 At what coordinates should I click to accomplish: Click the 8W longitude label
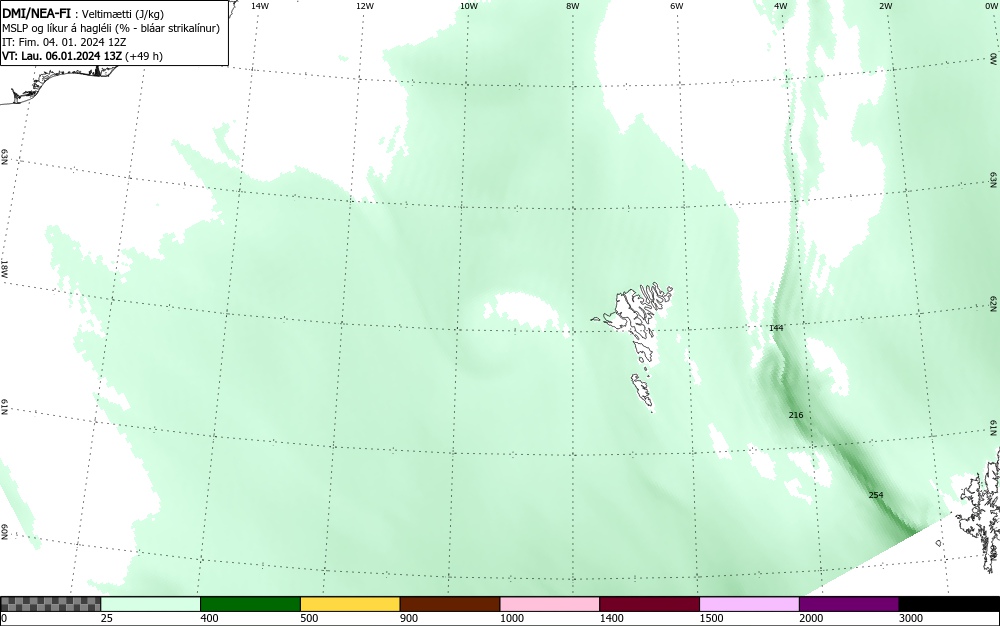pyautogui.click(x=573, y=6)
